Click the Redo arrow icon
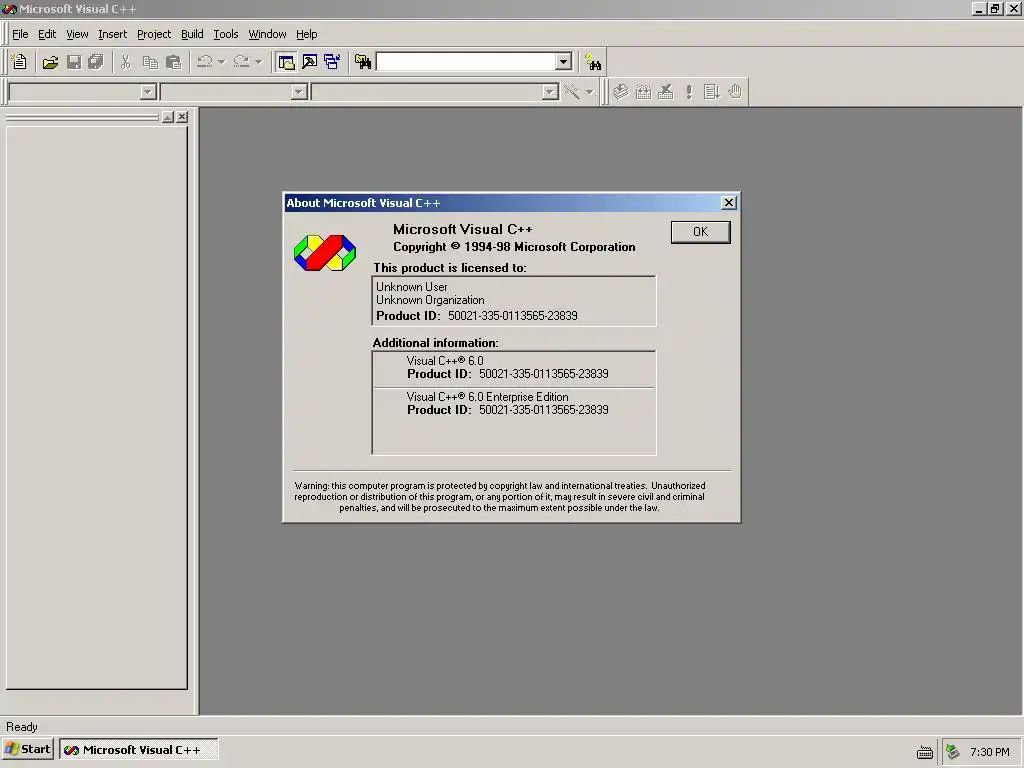1024x768 pixels. point(242,62)
